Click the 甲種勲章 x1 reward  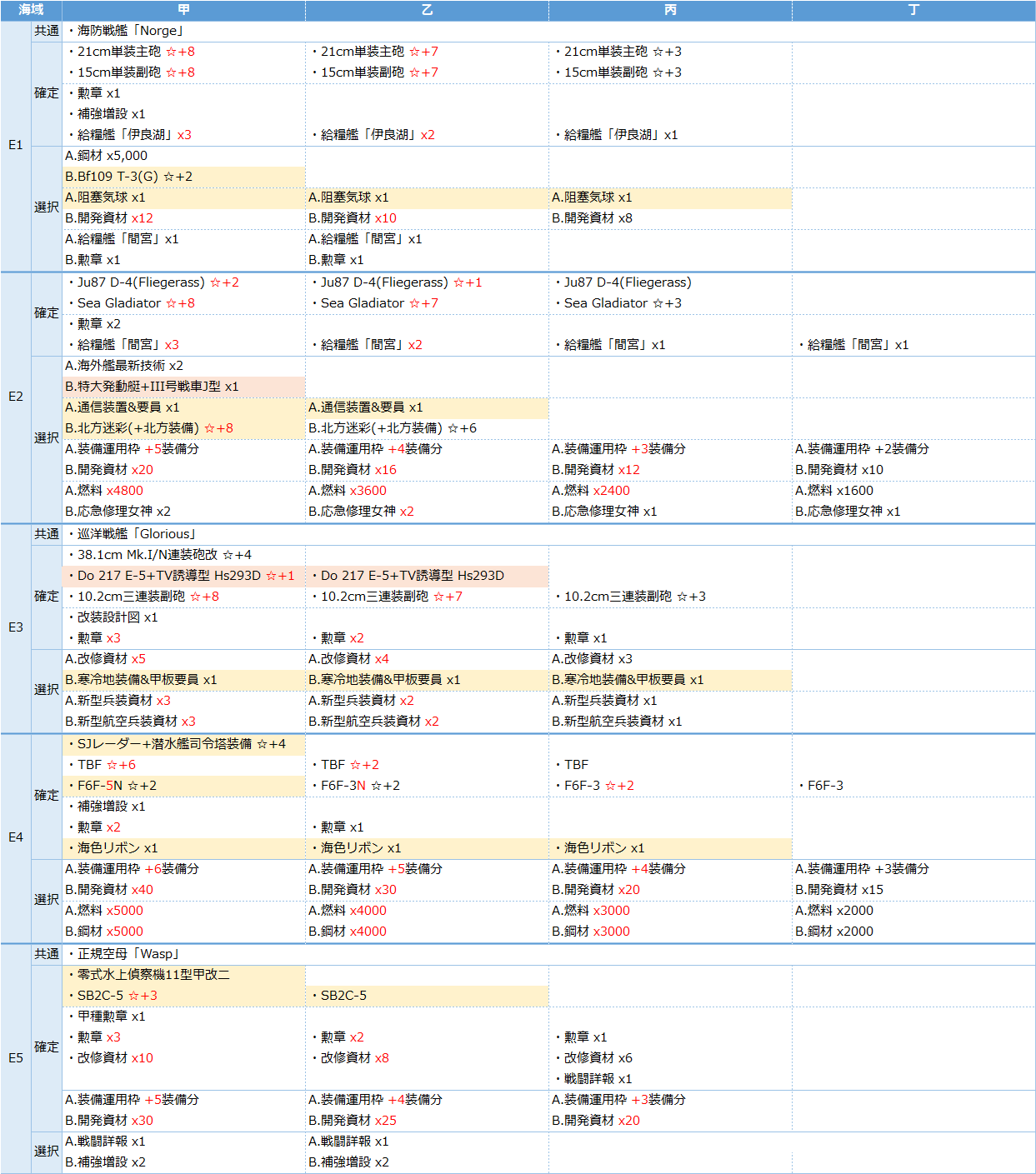111,1017
